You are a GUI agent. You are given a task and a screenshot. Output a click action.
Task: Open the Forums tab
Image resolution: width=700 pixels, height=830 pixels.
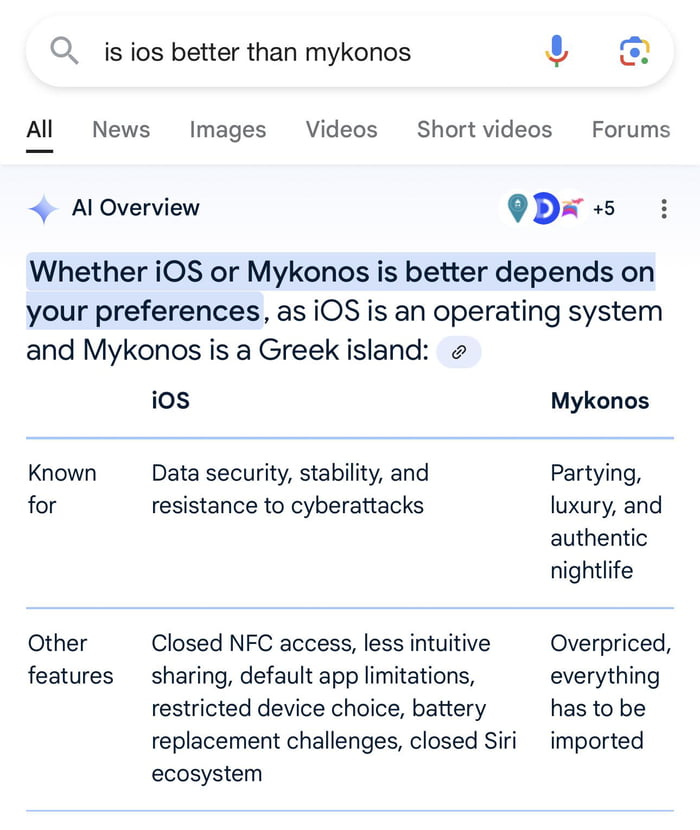pos(631,130)
